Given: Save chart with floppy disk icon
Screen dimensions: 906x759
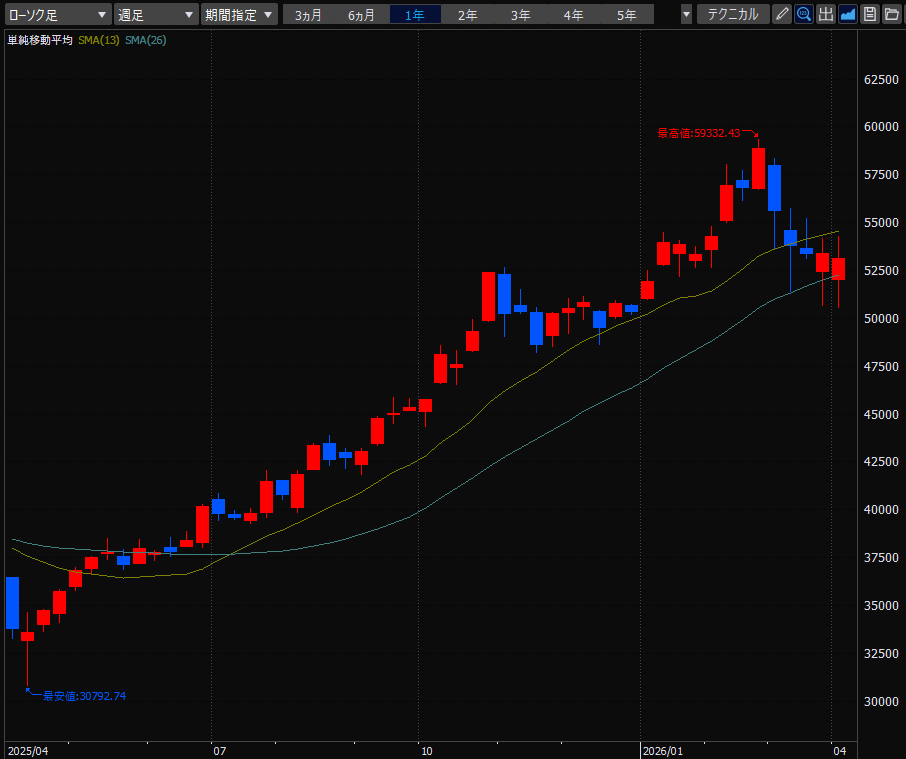Looking at the screenshot, I should tap(870, 14).
